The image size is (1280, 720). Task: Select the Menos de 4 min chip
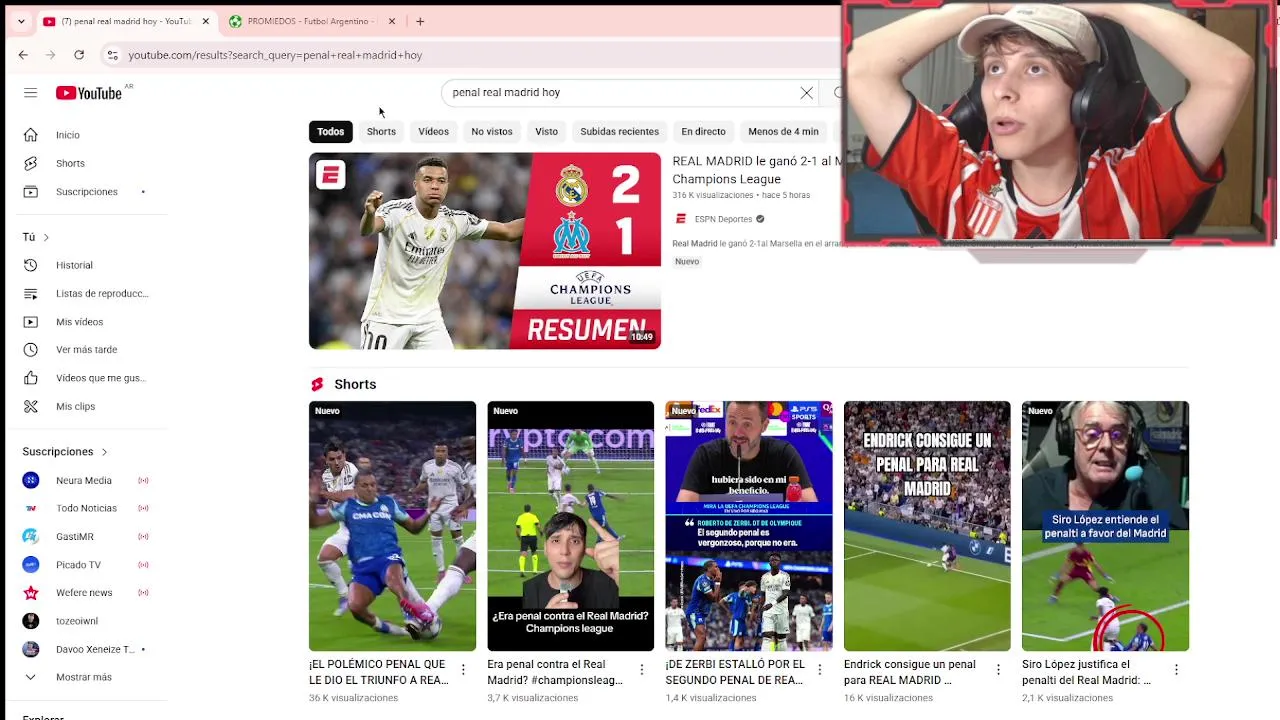click(x=783, y=132)
